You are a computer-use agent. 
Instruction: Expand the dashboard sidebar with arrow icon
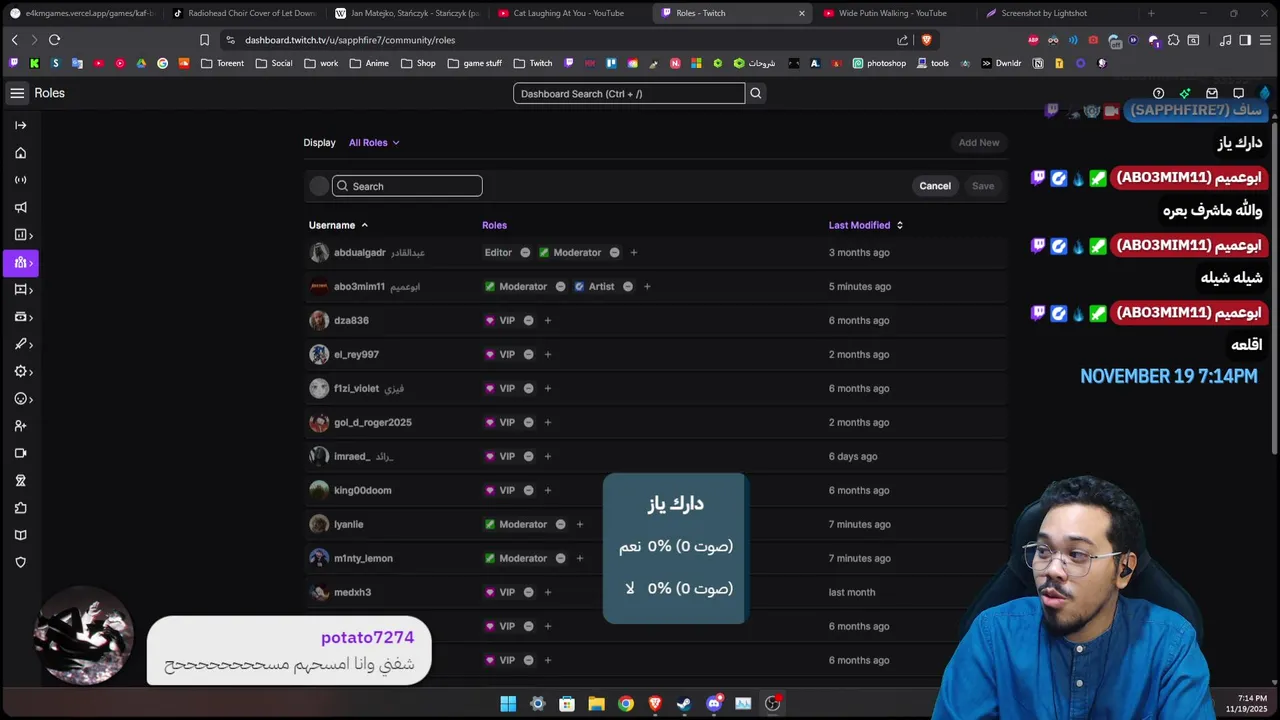(20, 125)
